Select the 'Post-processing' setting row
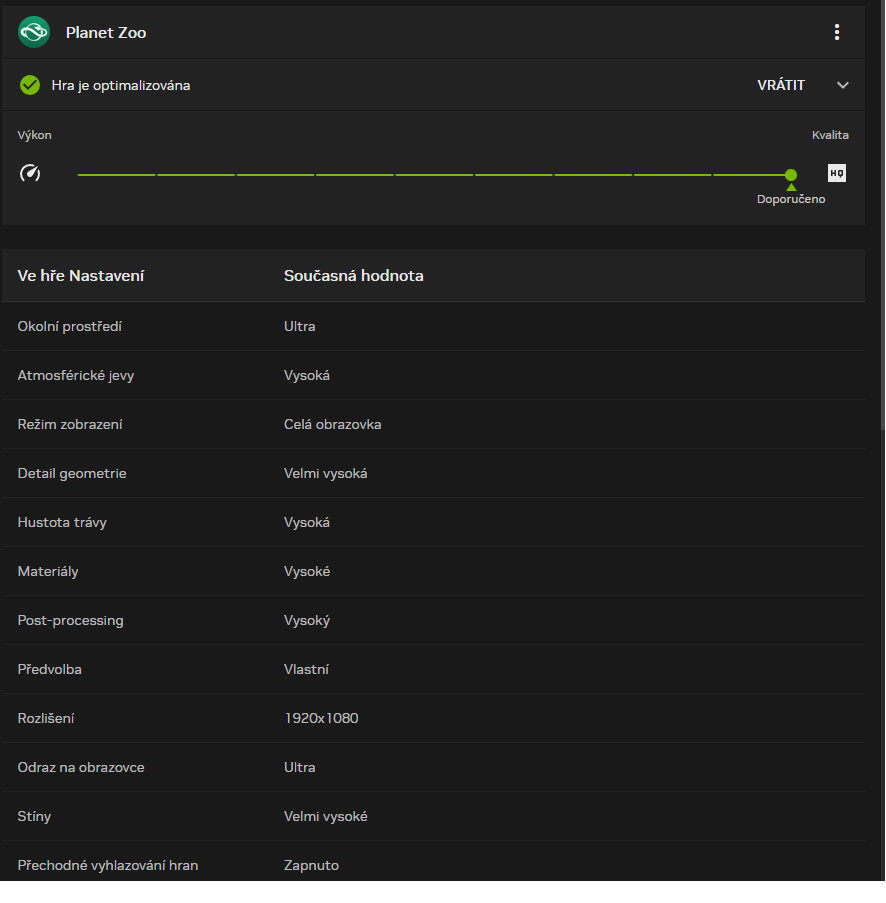 pos(433,620)
